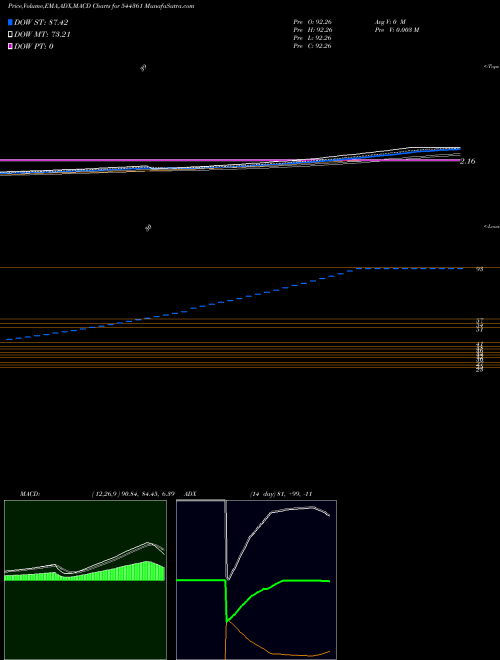
Task: Open the ADX indicator chart panel
Action: coord(256,580)
